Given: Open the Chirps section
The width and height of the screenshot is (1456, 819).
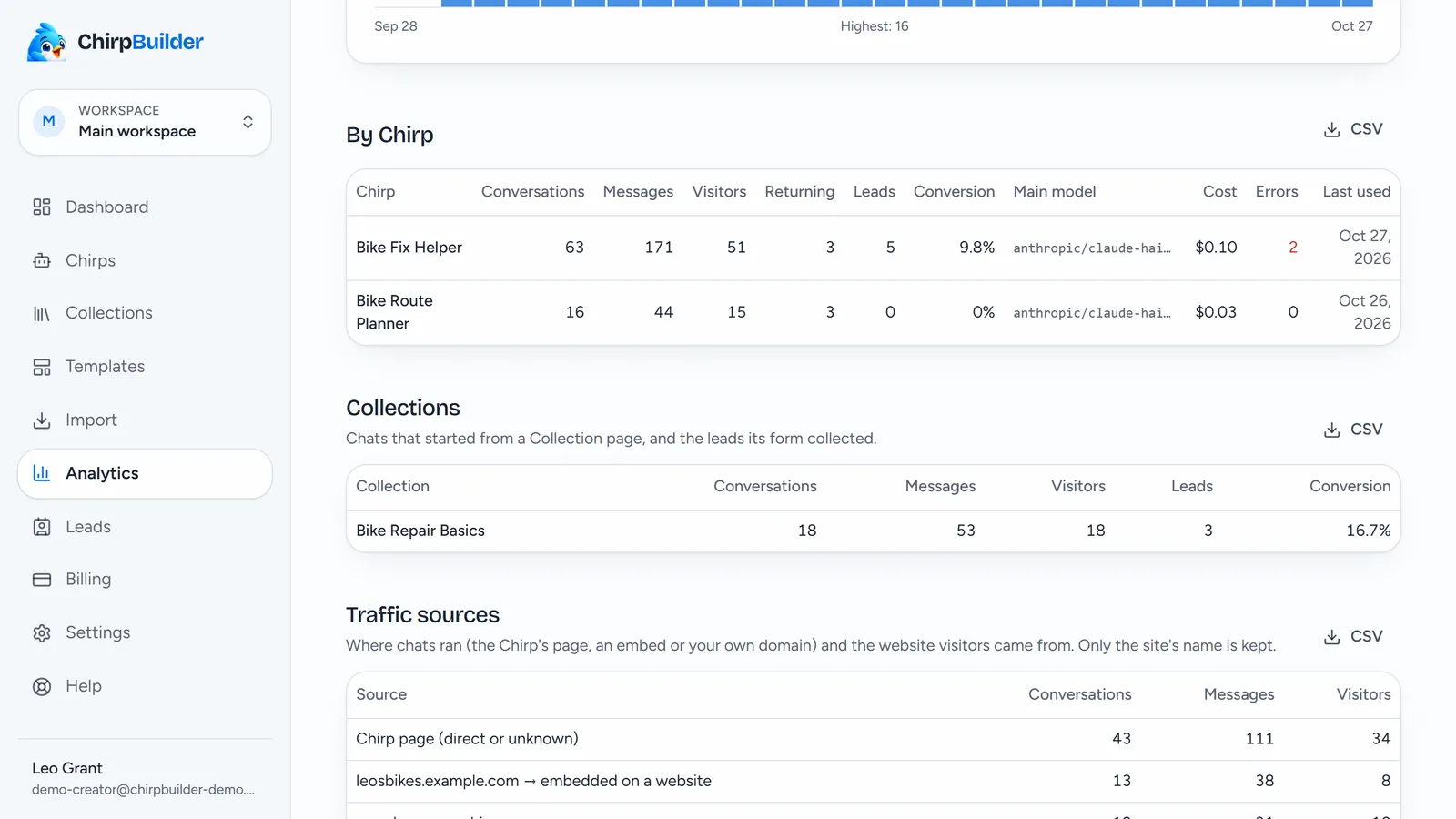Looking at the screenshot, I should [x=145, y=261].
